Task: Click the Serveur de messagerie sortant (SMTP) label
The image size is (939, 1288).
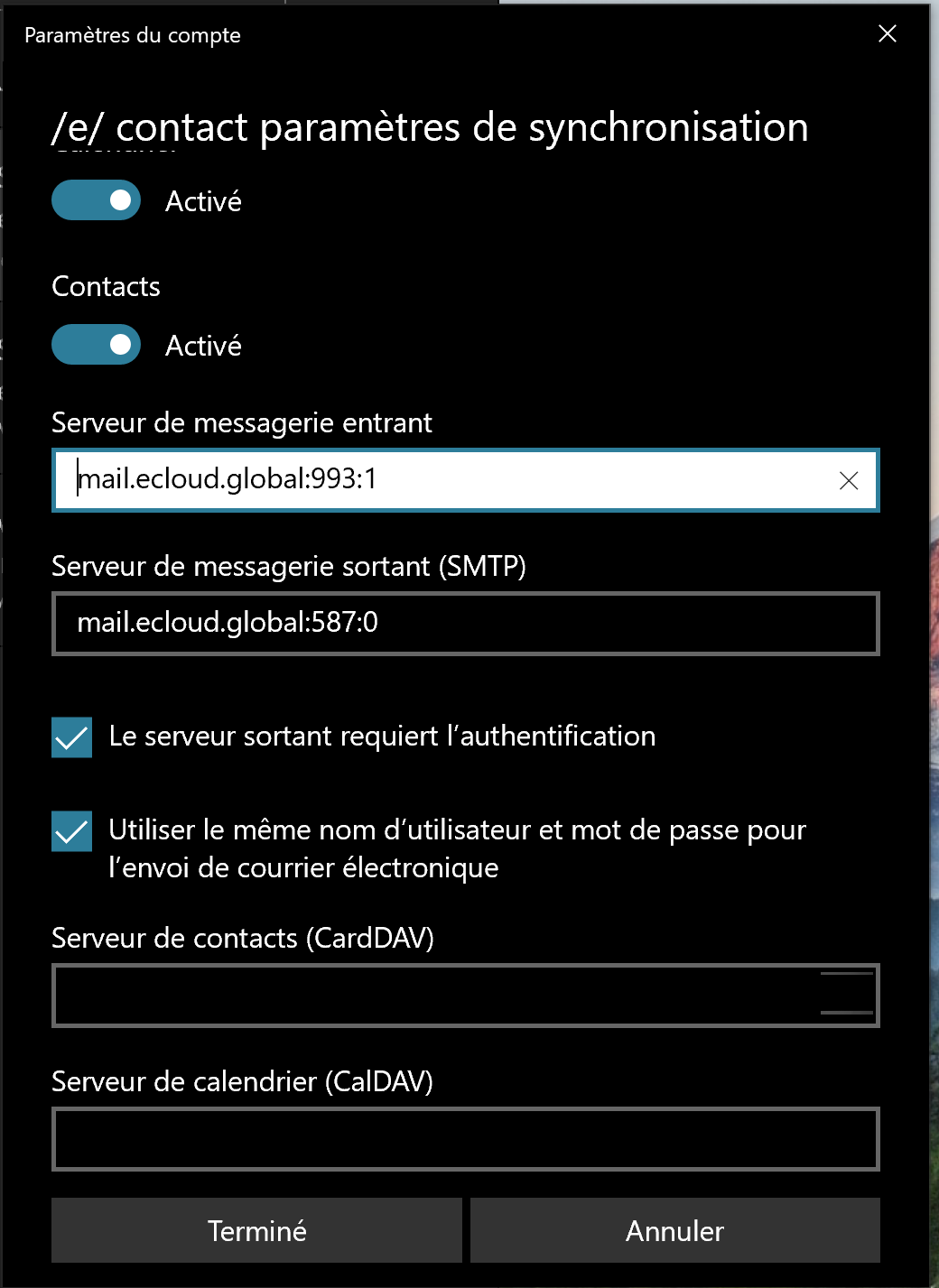Action: point(289,566)
